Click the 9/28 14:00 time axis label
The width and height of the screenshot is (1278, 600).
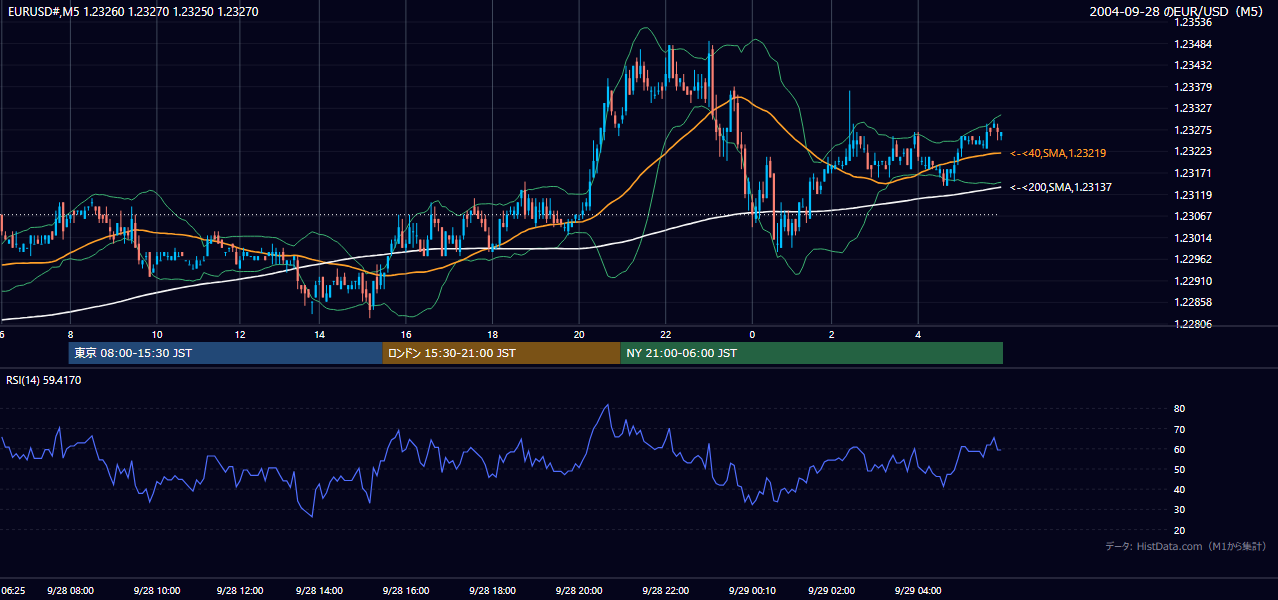[321, 591]
